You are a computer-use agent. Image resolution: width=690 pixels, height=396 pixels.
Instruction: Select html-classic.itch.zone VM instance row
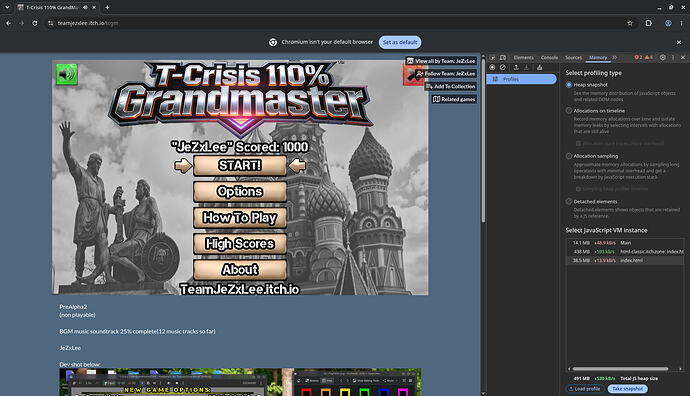[x=625, y=252]
